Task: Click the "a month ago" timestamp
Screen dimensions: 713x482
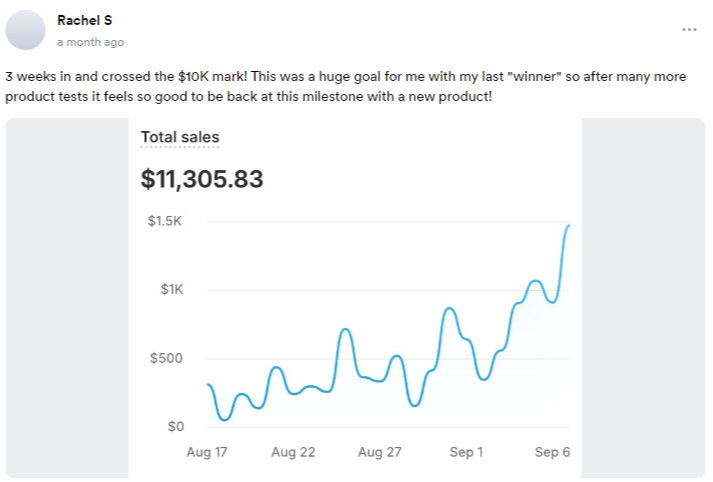Action: click(91, 42)
